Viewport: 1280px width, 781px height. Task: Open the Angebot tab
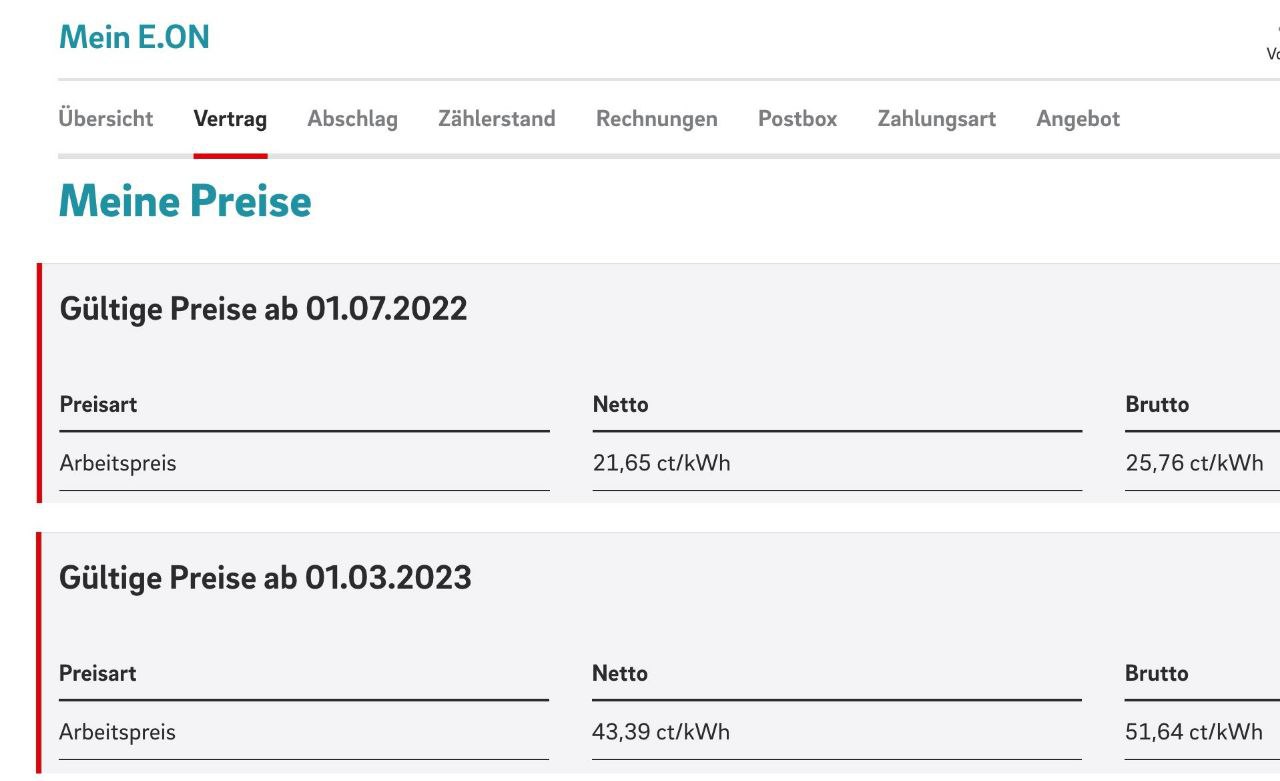pos(1078,119)
